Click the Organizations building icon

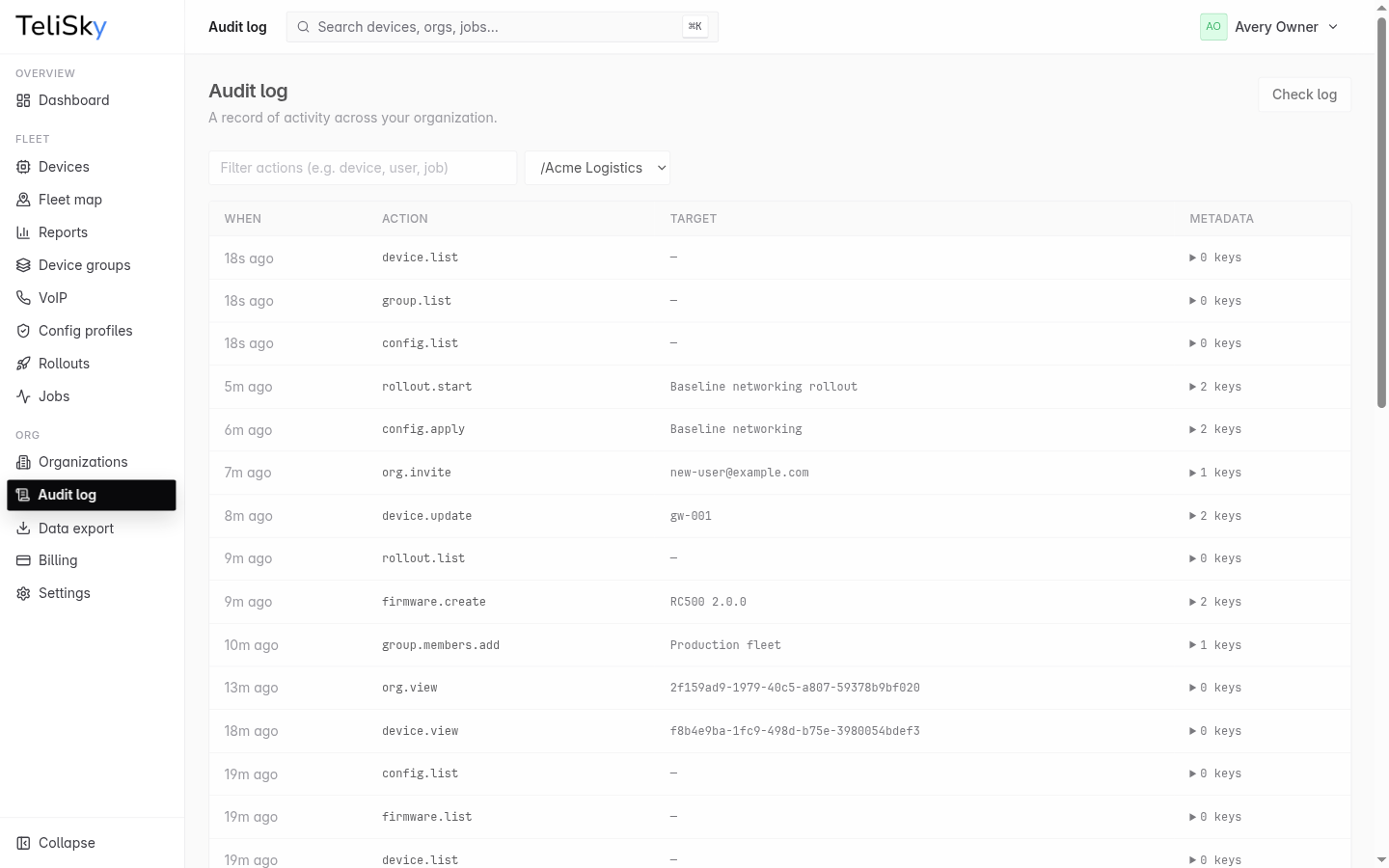[23, 462]
